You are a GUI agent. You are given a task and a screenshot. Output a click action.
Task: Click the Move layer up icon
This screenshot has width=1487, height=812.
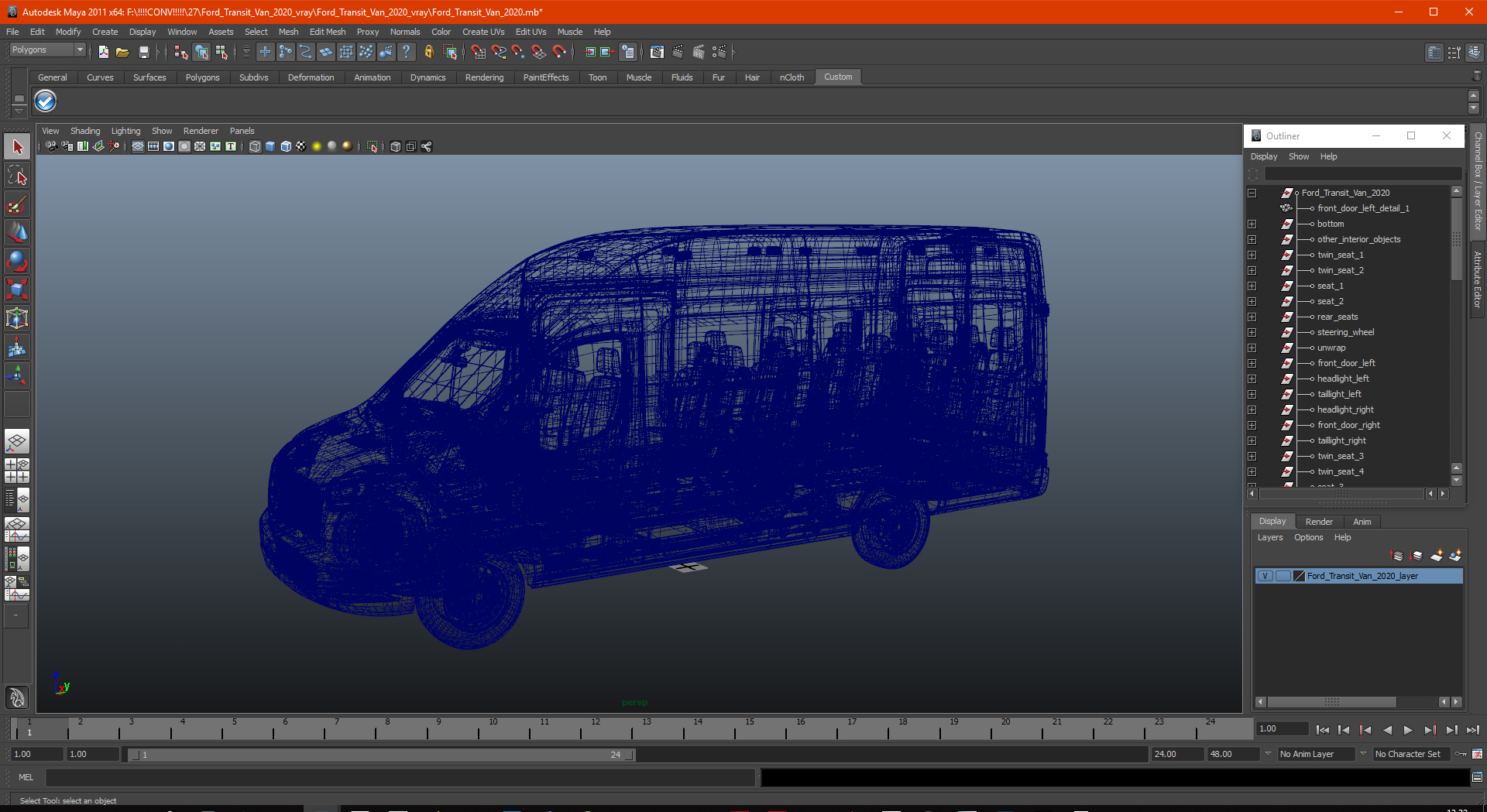pos(1397,556)
